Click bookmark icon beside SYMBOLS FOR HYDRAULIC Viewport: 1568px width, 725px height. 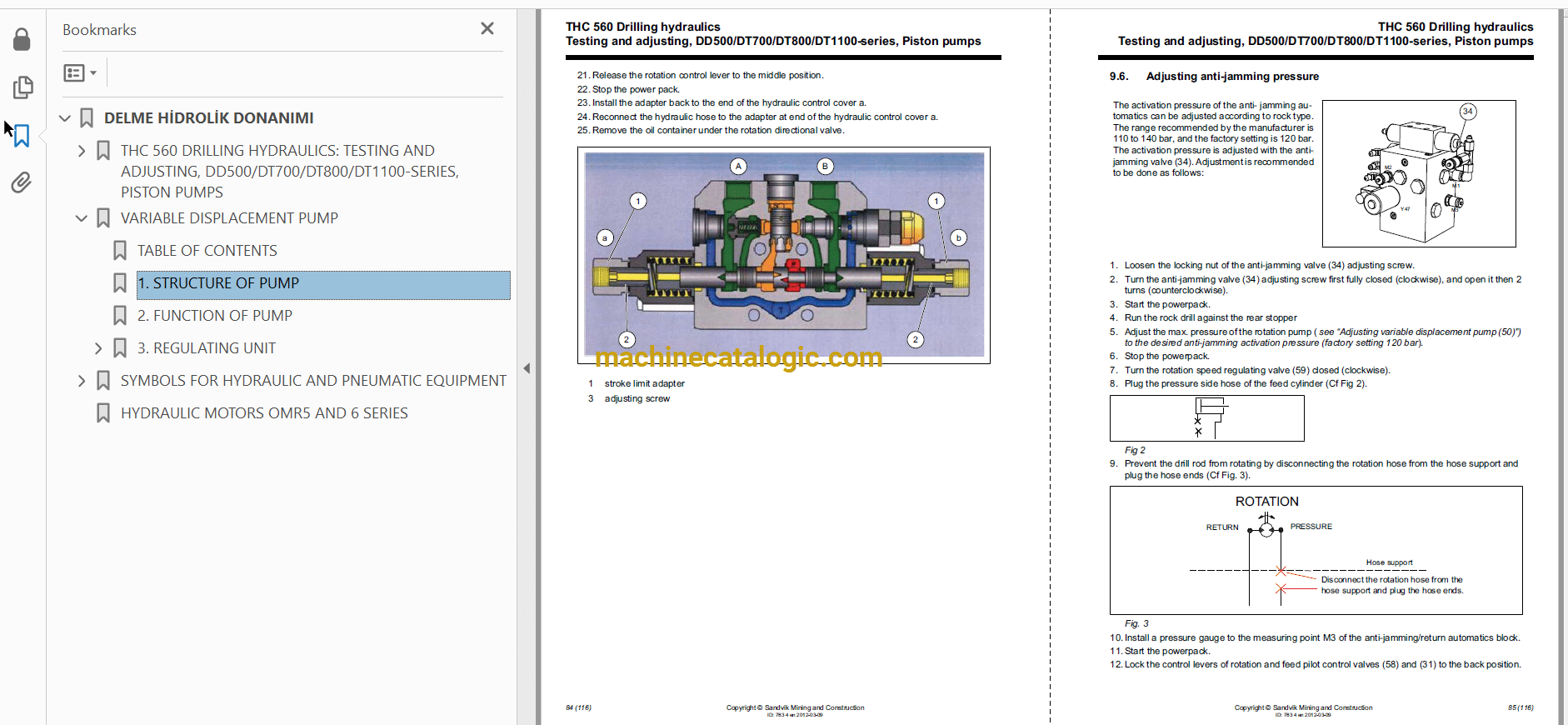pos(103,381)
